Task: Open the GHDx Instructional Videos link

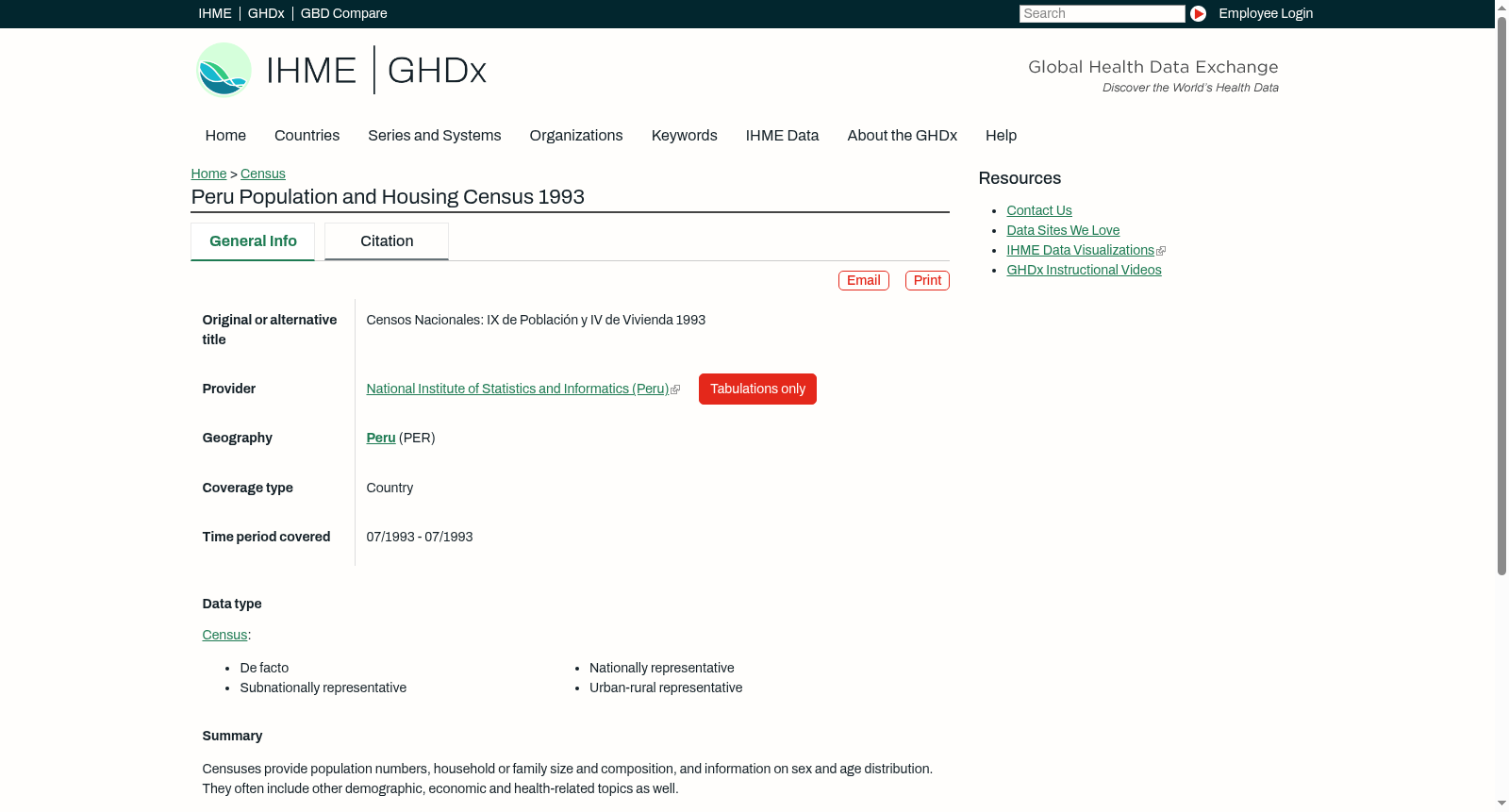Action: 1084,270
